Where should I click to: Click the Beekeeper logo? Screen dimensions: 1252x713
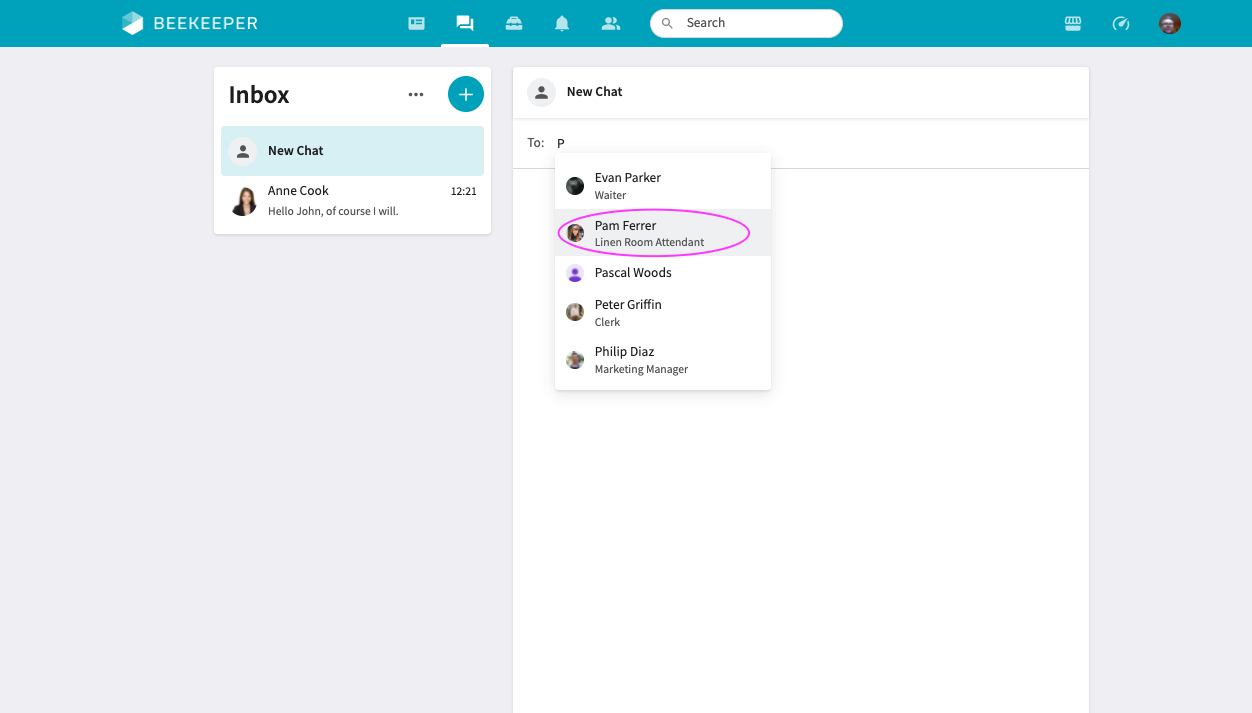[x=190, y=23]
